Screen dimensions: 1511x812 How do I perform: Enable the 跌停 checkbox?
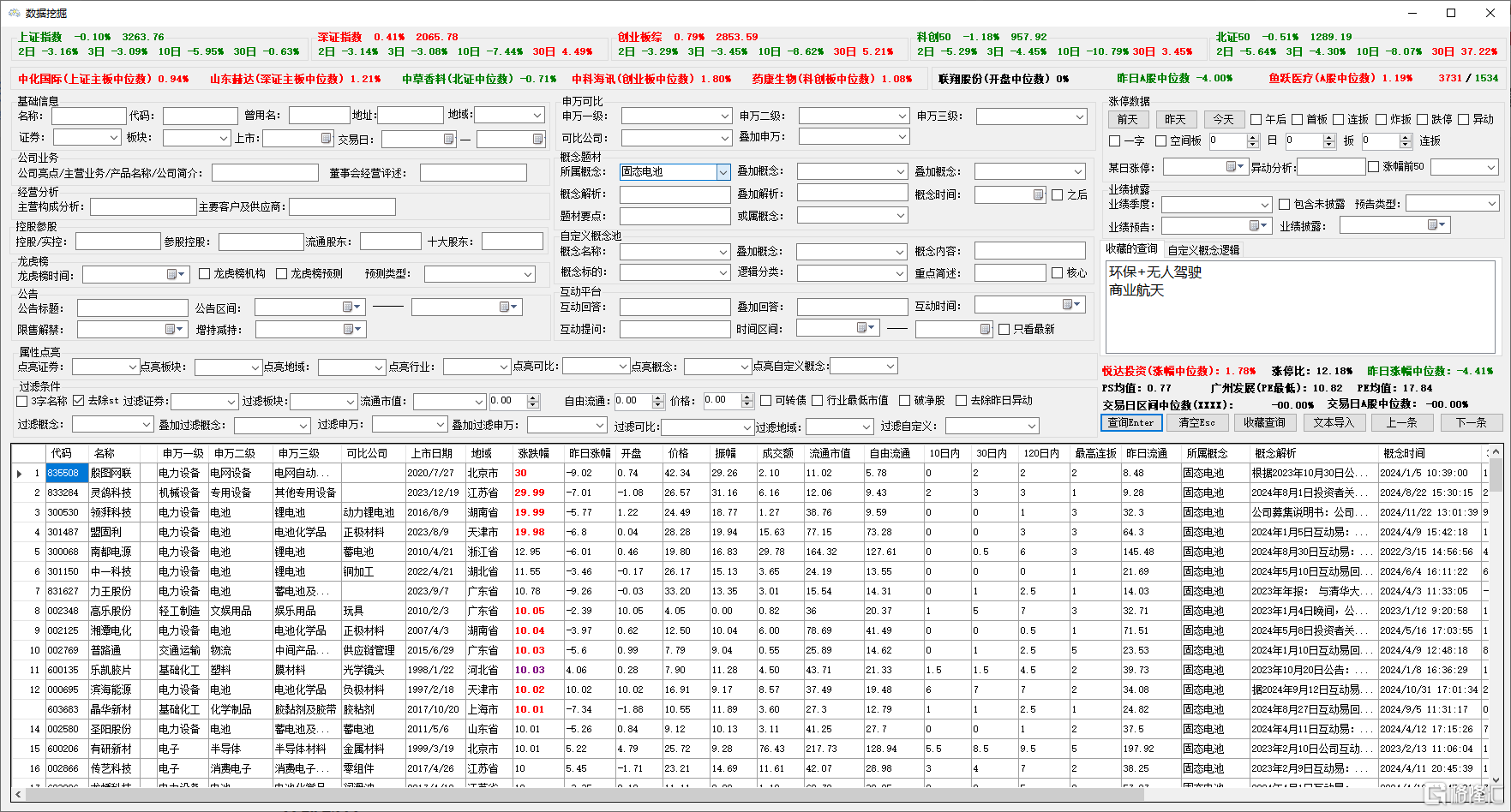click(1423, 120)
